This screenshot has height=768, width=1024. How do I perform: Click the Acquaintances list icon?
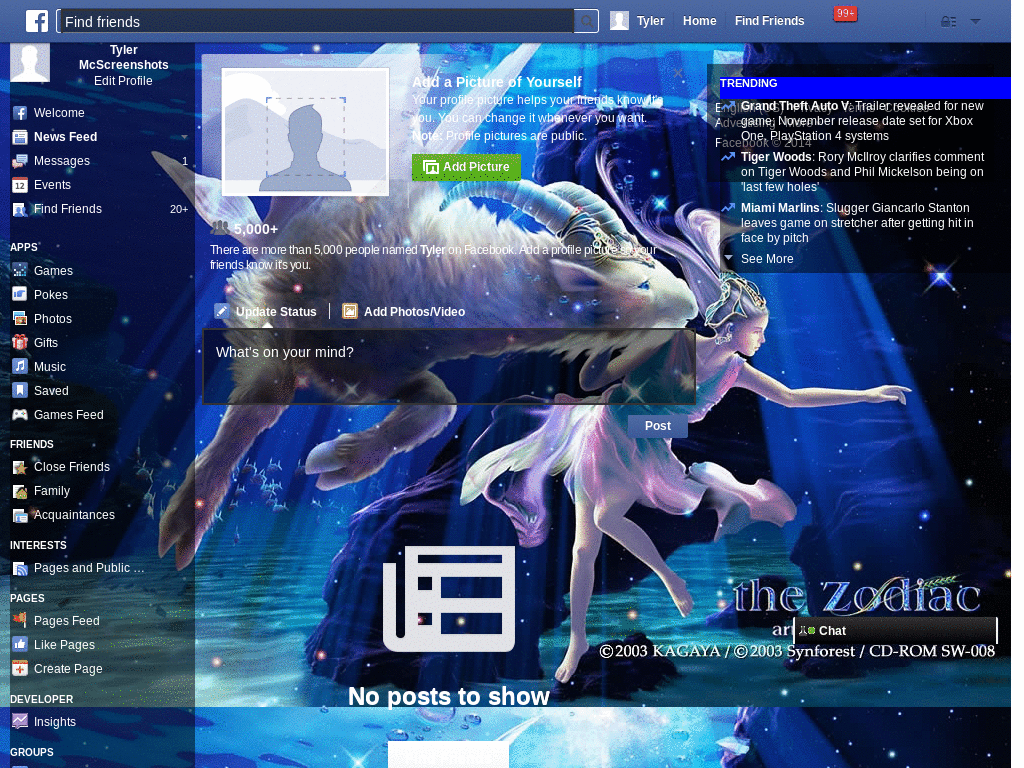(x=20, y=515)
